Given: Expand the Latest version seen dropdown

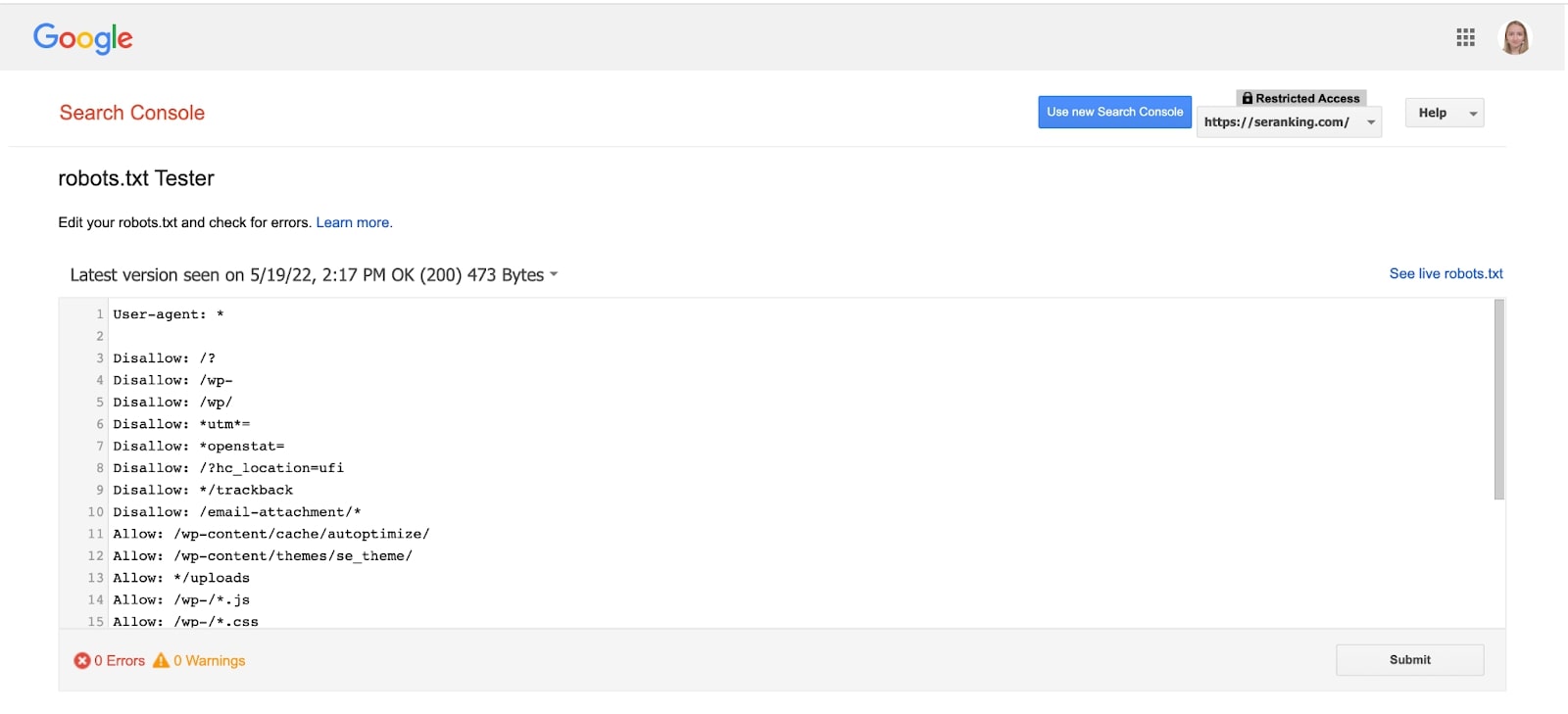Looking at the screenshot, I should (x=314, y=275).
